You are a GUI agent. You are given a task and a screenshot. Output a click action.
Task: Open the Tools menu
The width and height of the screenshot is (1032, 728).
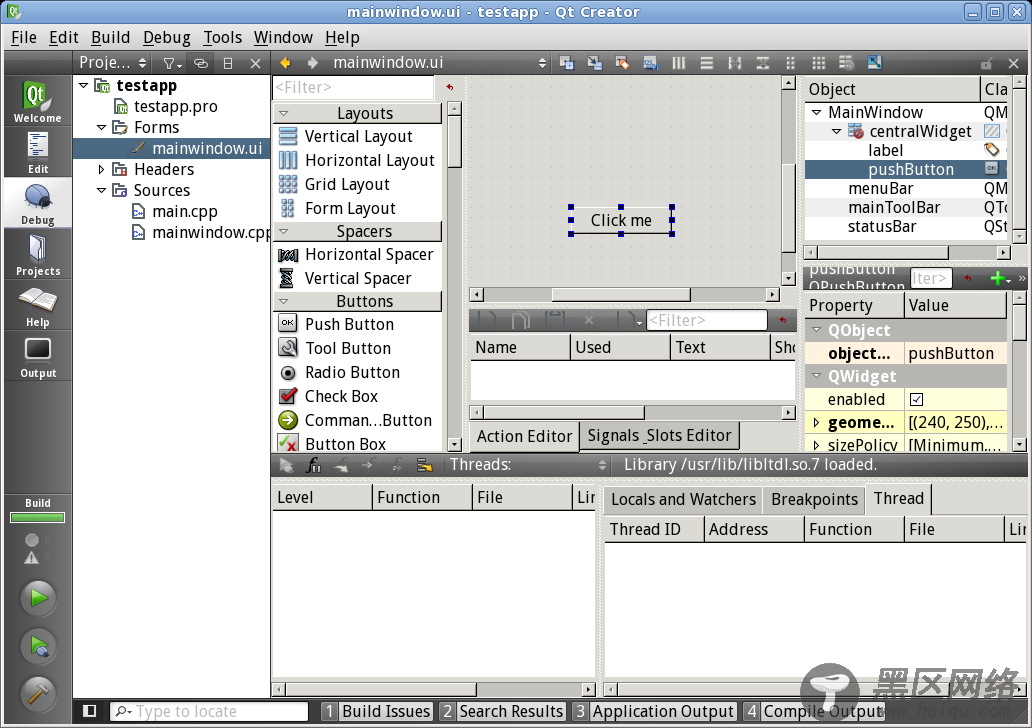pyautogui.click(x=222, y=38)
